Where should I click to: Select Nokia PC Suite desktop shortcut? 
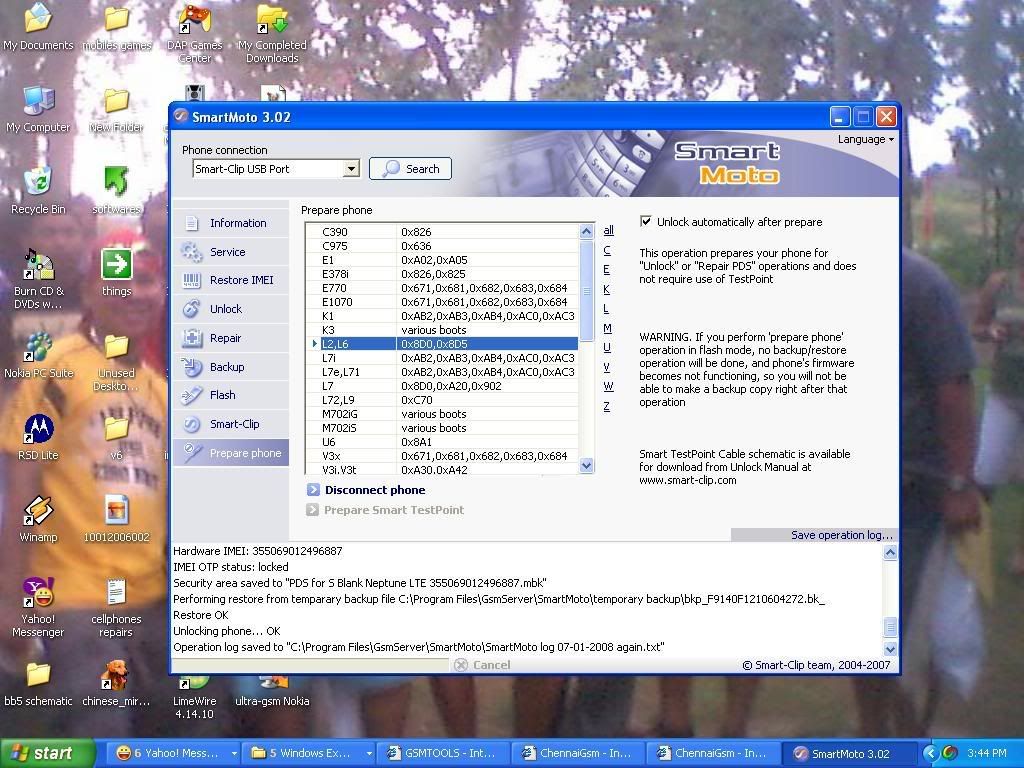pyautogui.click(x=39, y=356)
